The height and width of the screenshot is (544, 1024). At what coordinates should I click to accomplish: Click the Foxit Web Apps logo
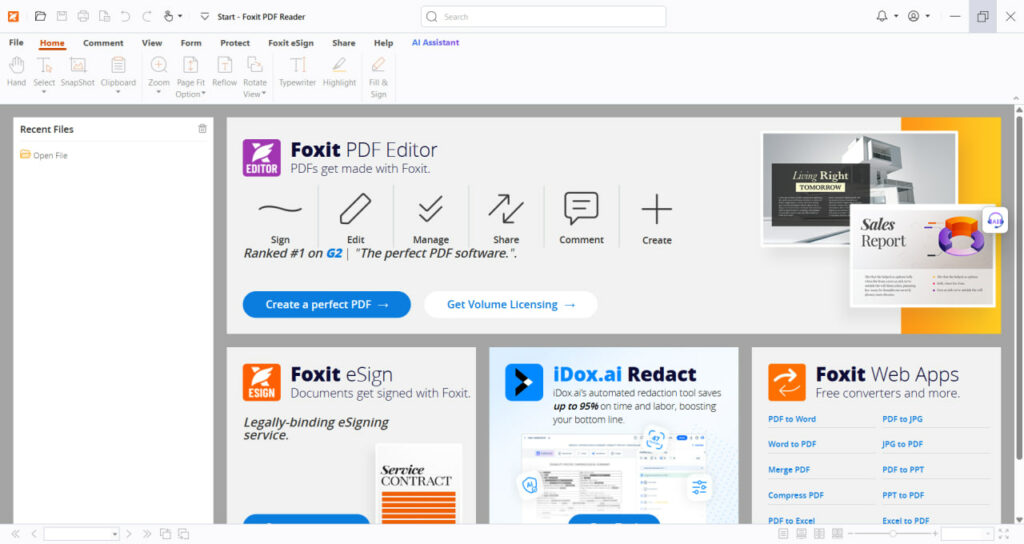tap(786, 382)
